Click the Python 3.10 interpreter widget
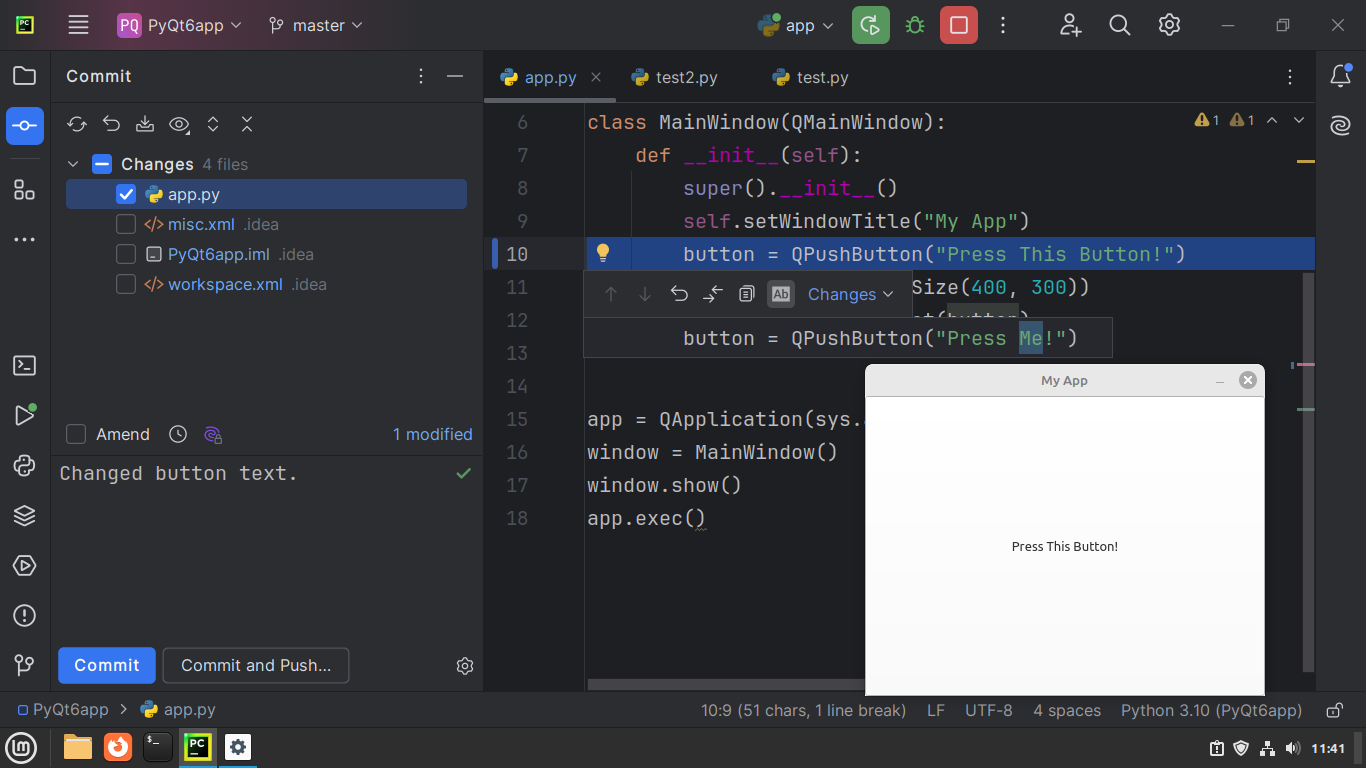This screenshot has height=768, width=1366. pos(1211,710)
